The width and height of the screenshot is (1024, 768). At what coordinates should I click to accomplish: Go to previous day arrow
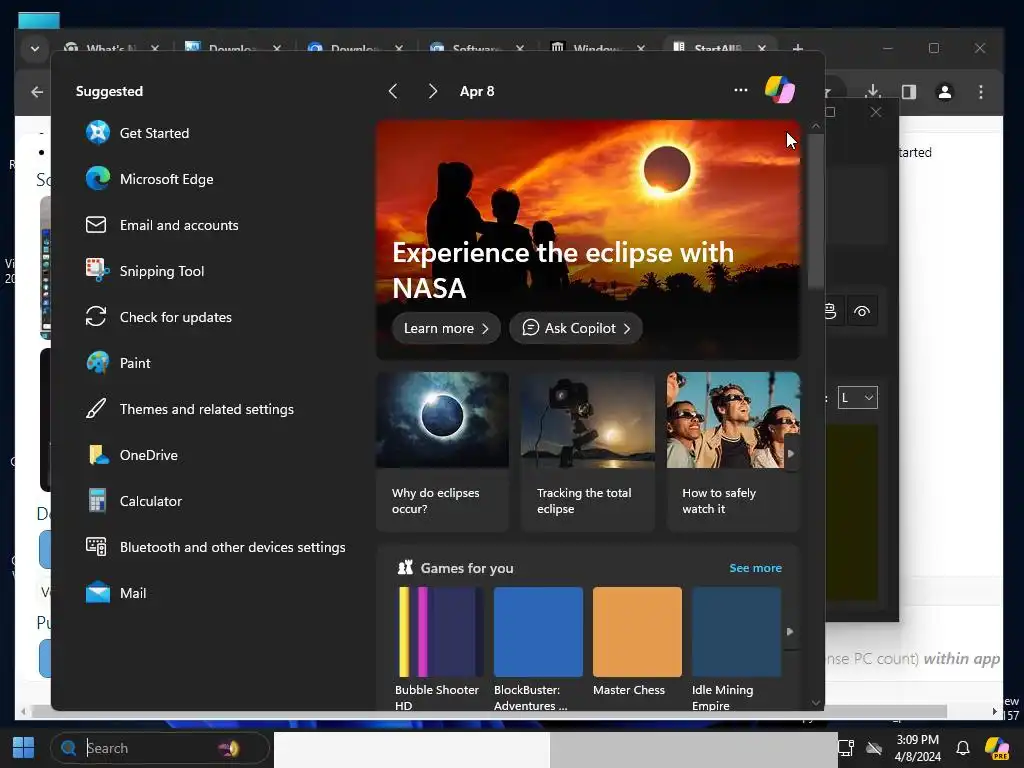click(x=393, y=91)
